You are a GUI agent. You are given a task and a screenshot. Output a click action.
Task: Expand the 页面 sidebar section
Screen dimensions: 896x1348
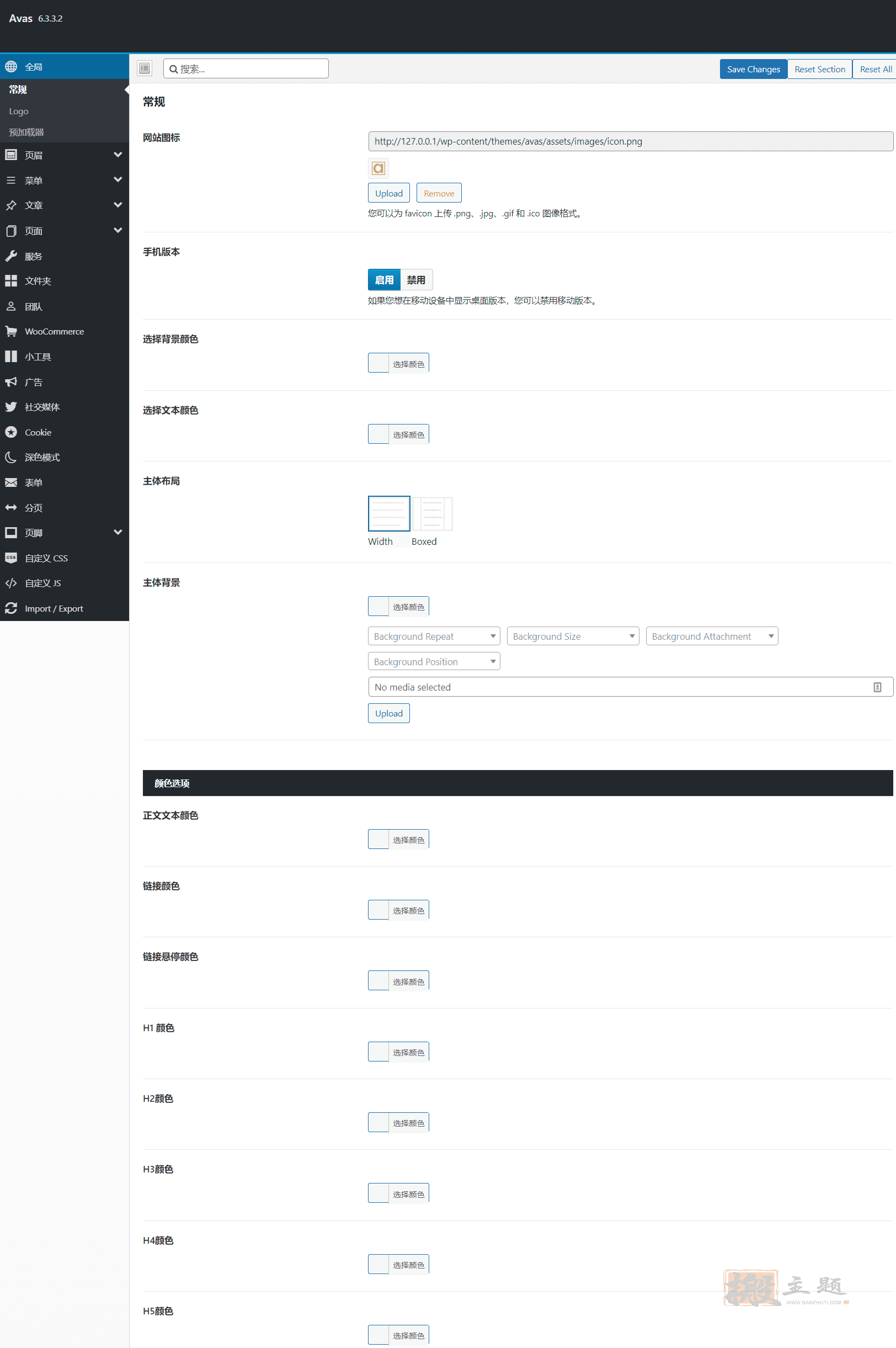(x=65, y=230)
